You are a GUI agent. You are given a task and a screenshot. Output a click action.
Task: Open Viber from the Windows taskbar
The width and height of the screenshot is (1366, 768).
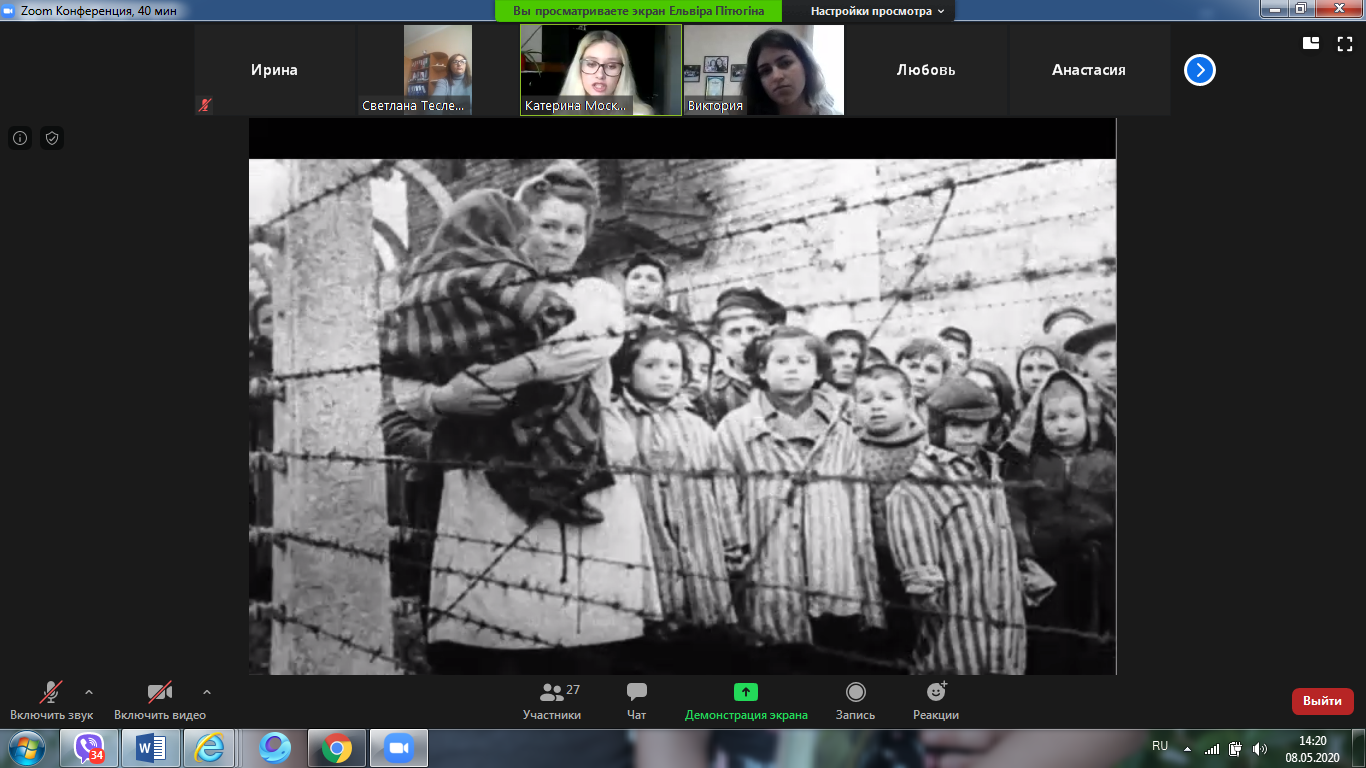(x=90, y=748)
